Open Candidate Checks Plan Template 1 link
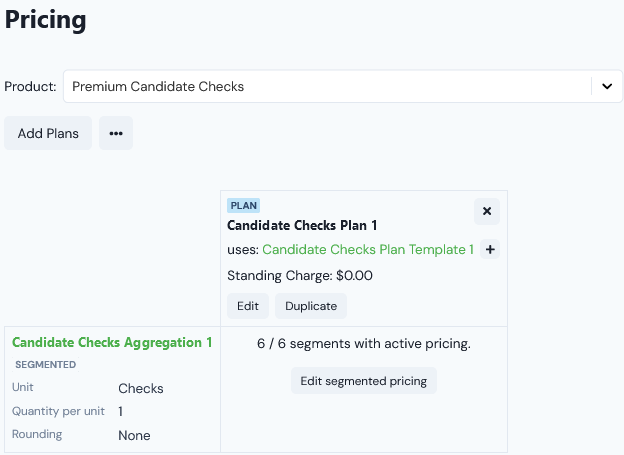This screenshot has height=455, width=624. click(x=367, y=250)
